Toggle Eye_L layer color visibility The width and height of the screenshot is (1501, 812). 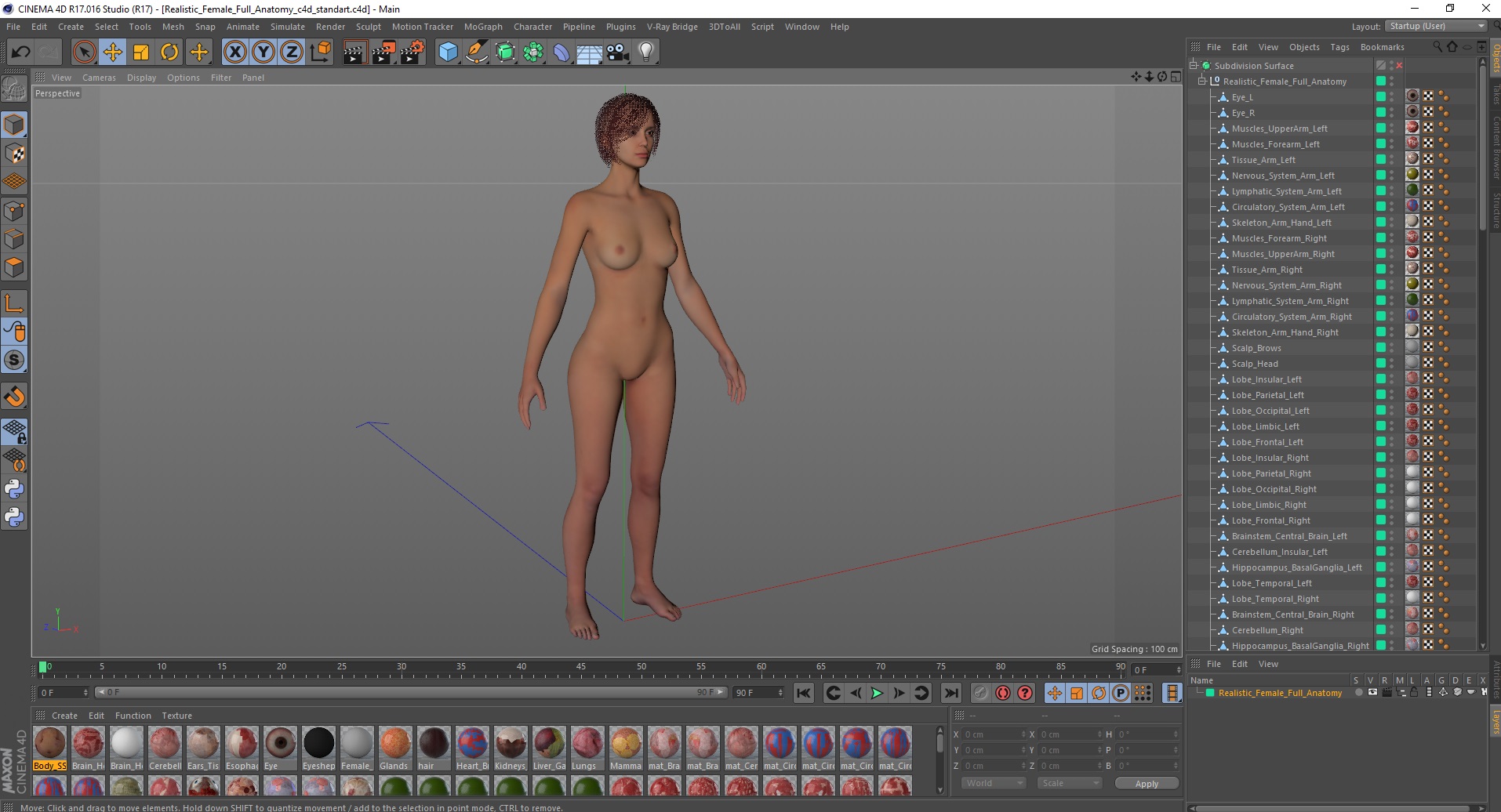[x=1380, y=96]
